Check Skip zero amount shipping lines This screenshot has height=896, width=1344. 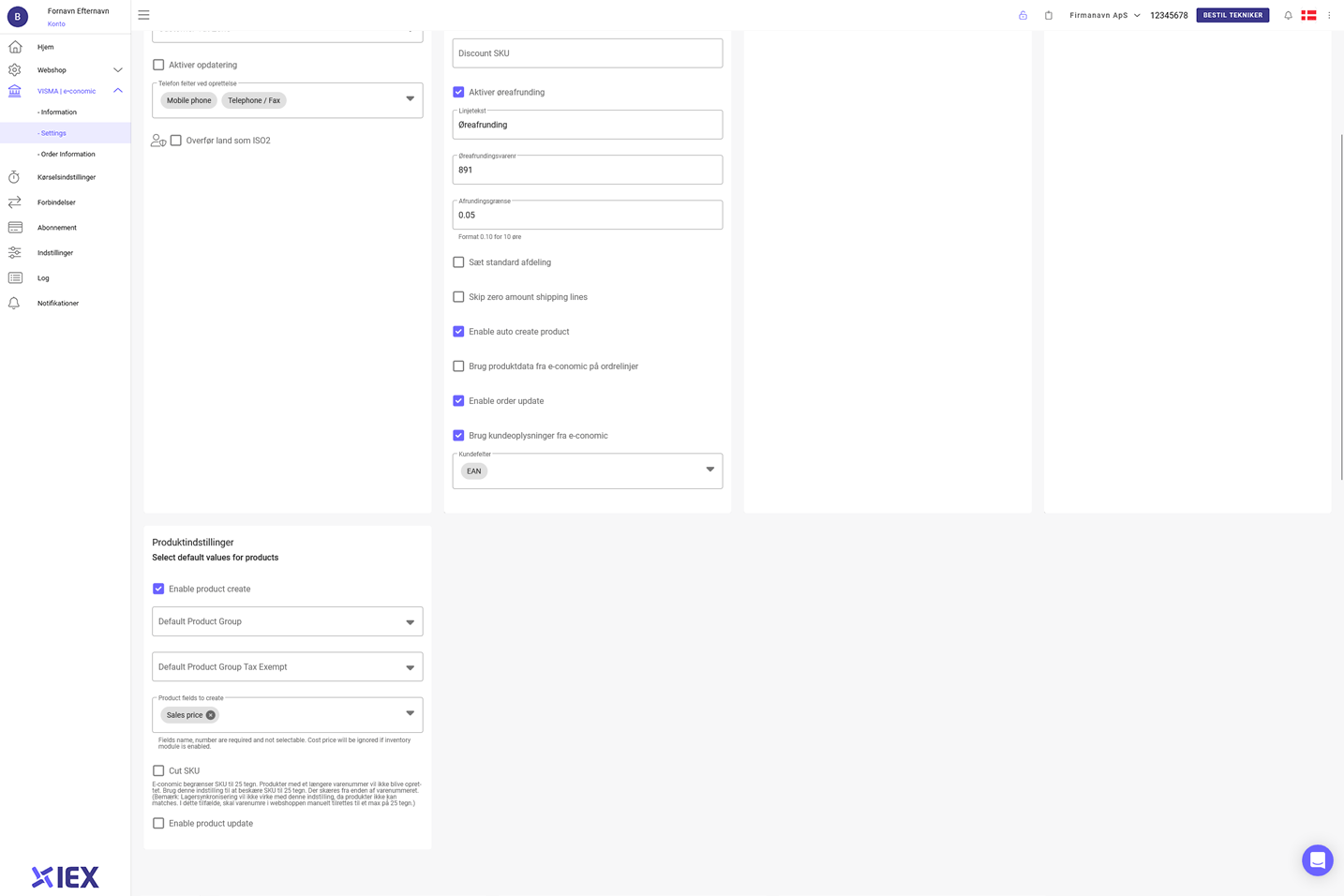pos(458,296)
